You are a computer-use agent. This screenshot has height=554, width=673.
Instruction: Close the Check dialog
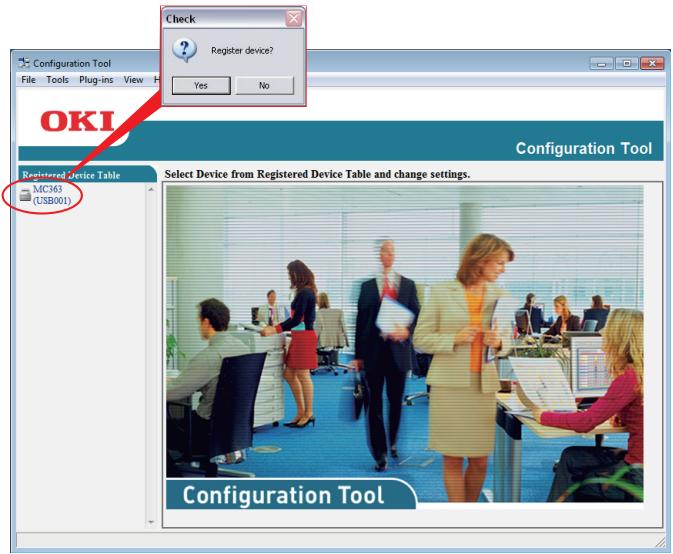pyautogui.click(x=294, y=18)
